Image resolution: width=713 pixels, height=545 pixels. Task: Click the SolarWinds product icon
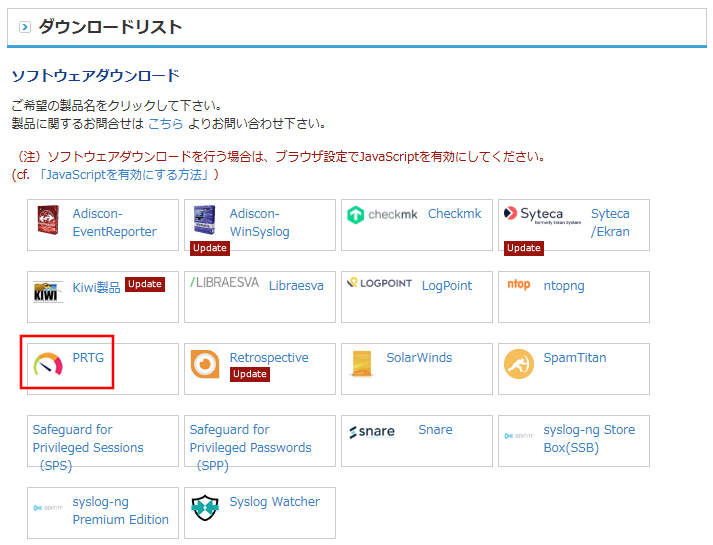pyautogui.click(x=362, y=364)
